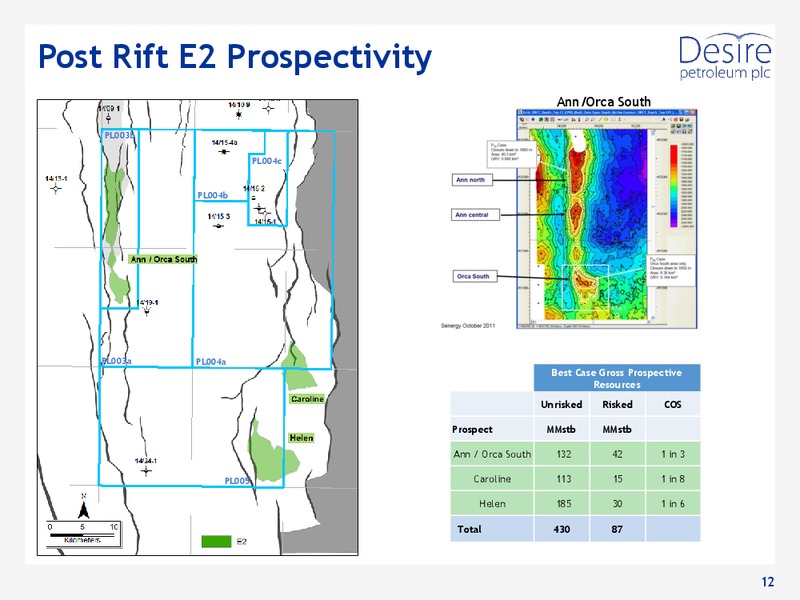Click the Ann / Orca South table row name
The image size is (800, 600).
tap(492, 454)
